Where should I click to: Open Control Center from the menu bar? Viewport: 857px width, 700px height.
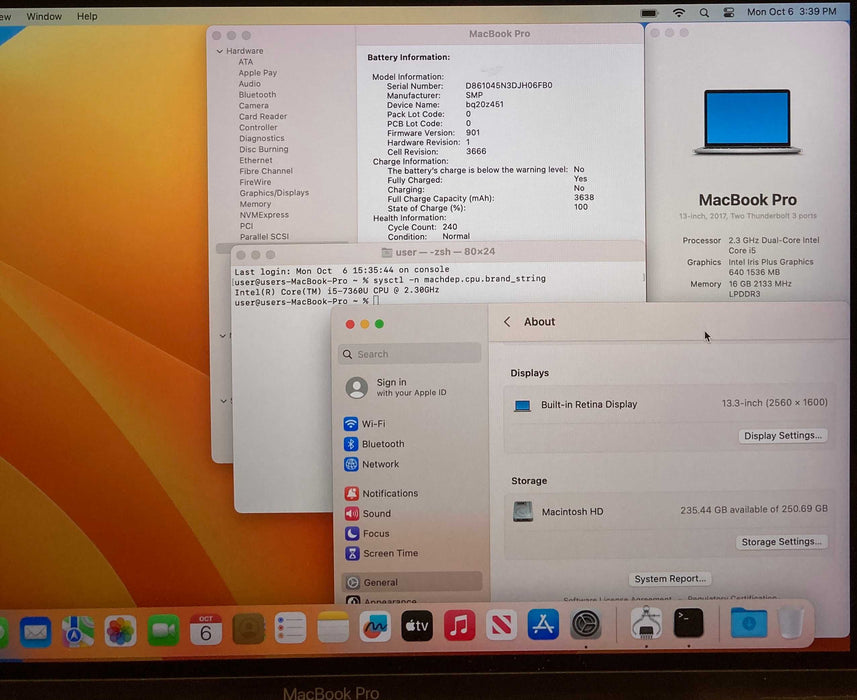point(729,13)
